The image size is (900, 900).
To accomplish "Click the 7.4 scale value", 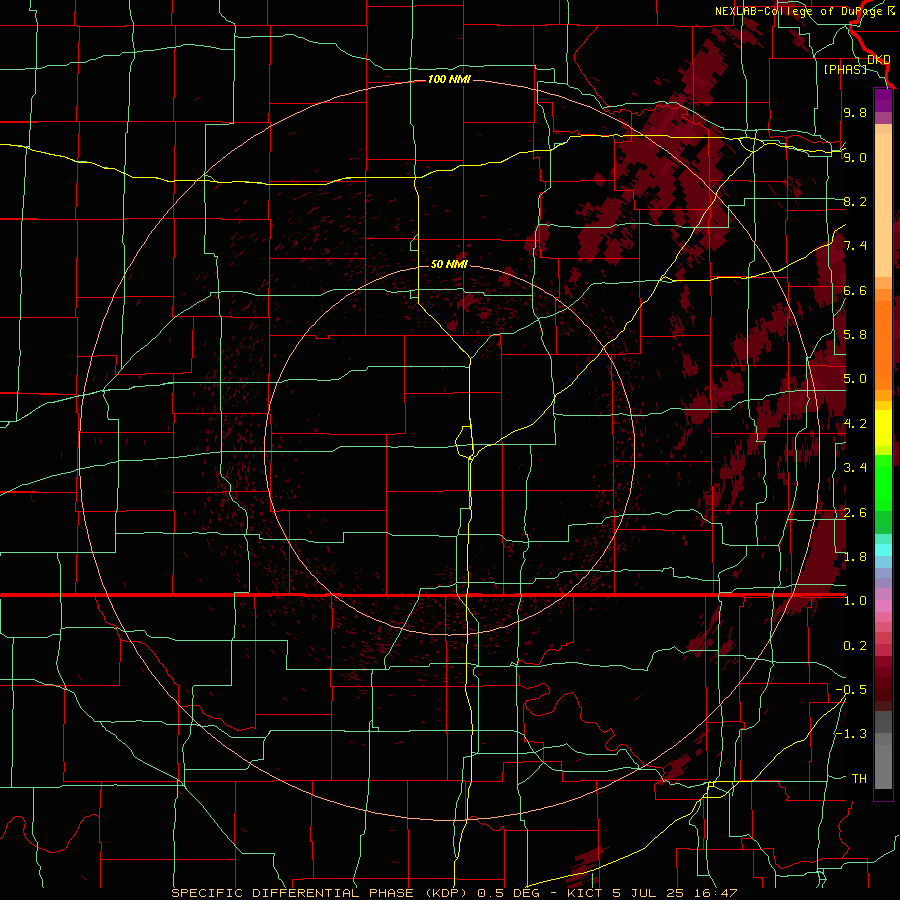I will [x=855, y=246].
